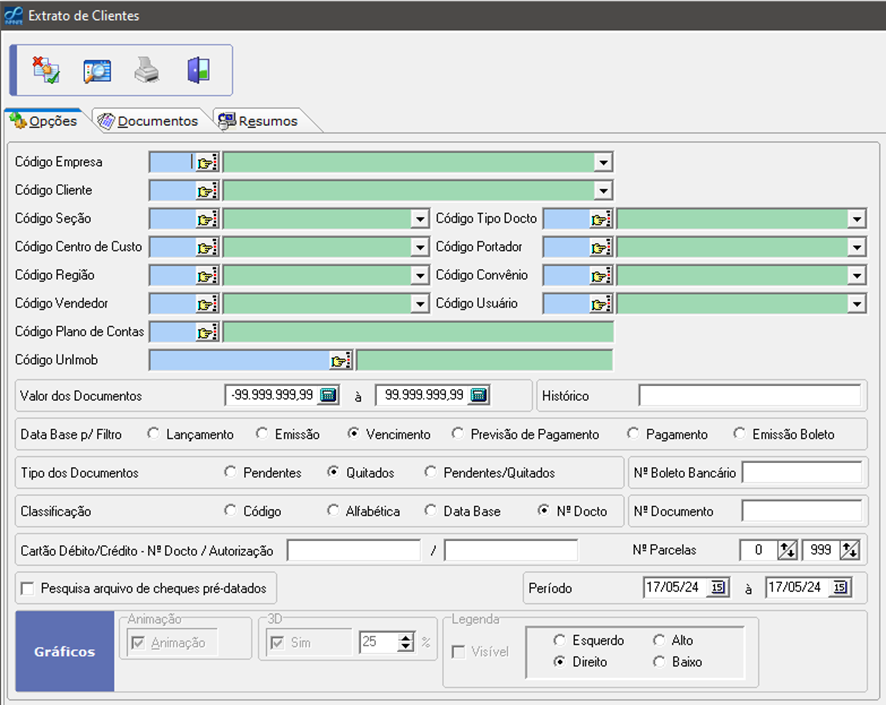
Task: Open lookup icon for Código UnImob
Action: click(x=342, y=360)
